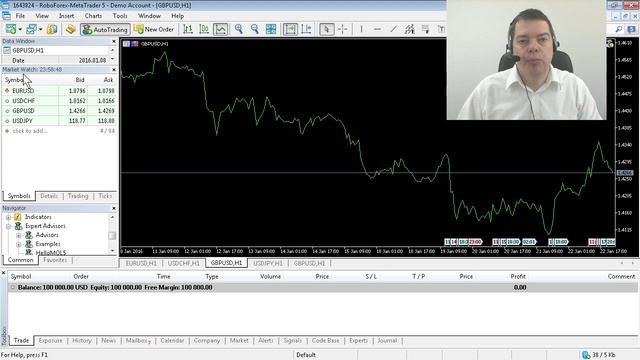Zoom out on the chart
640x360 pixels.
[x=254, y=29]
